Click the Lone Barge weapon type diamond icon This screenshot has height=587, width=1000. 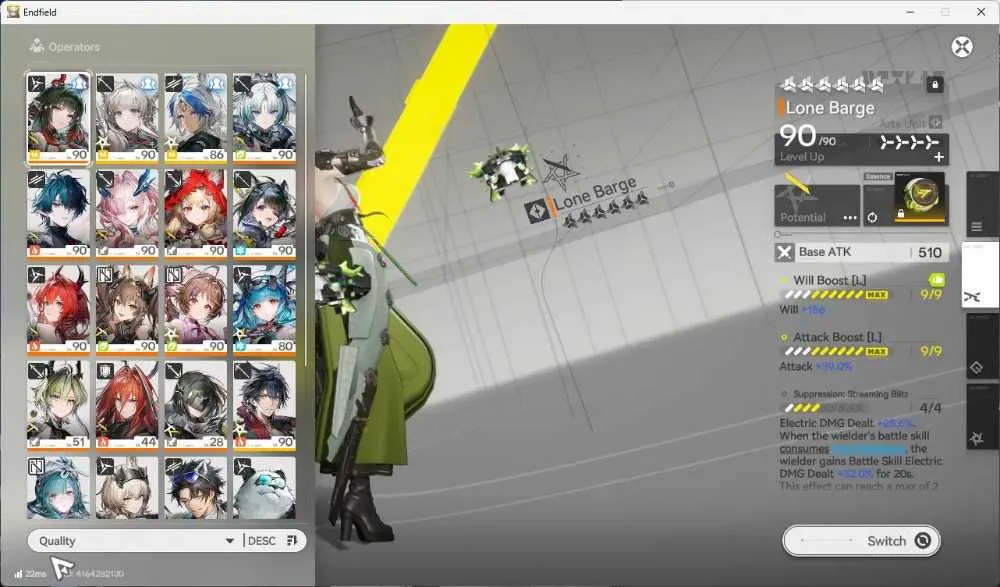pyautogui.click(x=536, y=211)
